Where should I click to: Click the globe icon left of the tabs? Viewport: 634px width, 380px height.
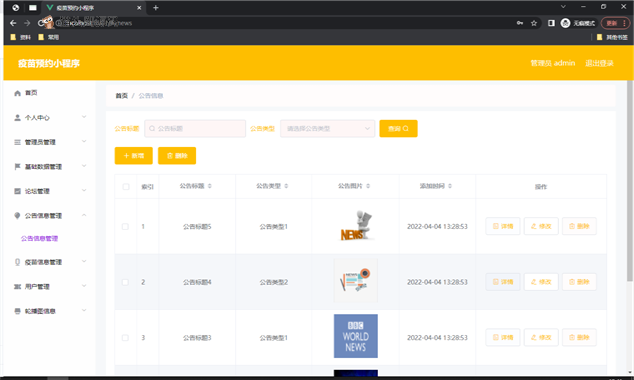pos(15,8)
